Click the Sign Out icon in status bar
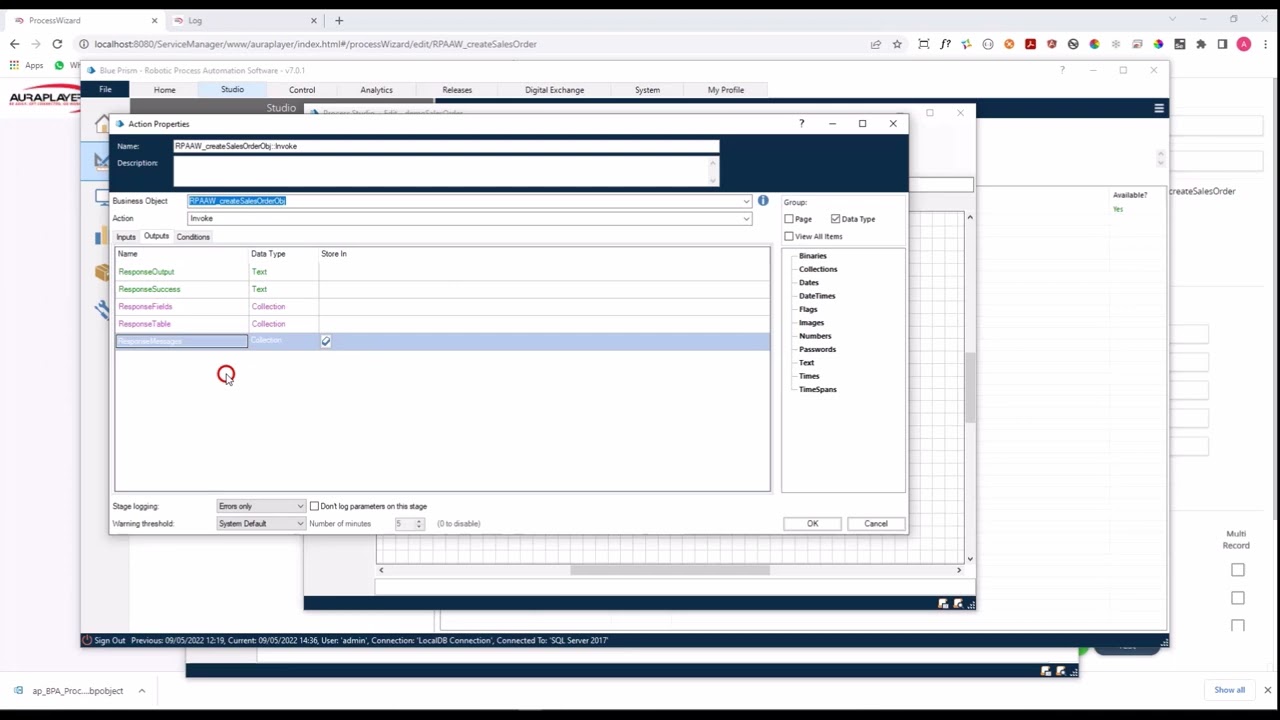Screen dimensions: 1280x720 87,640
